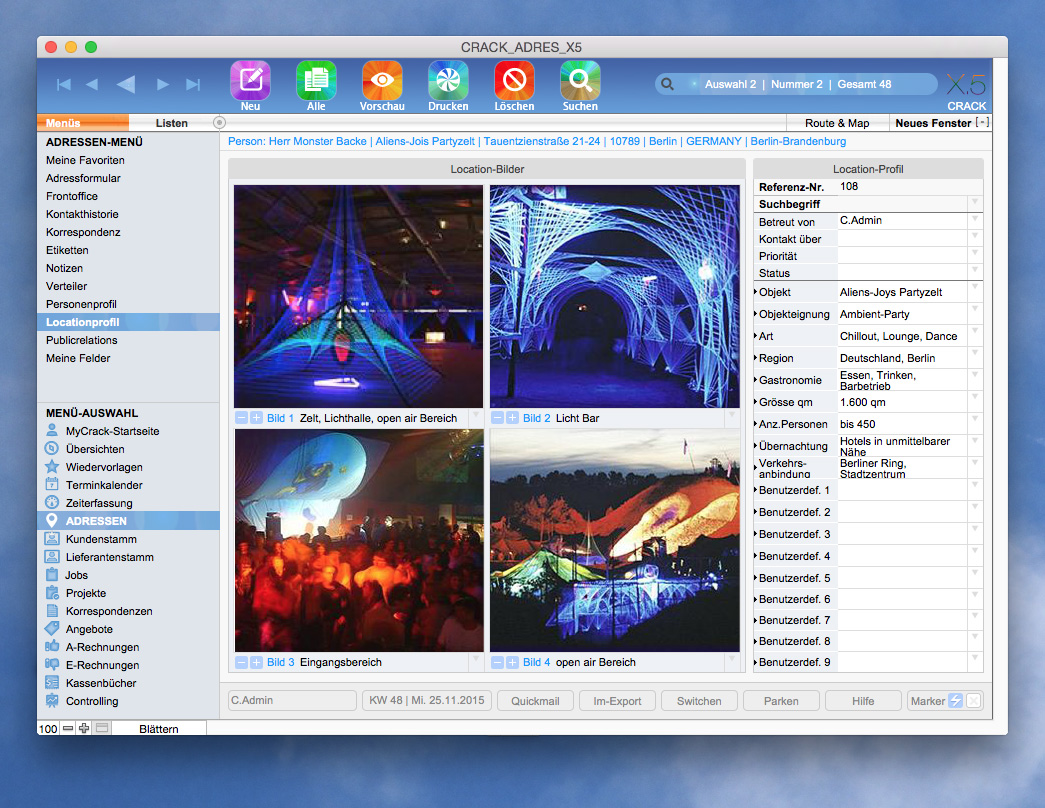Click the Neu toolbar icon
The height and width of the screenshot is (808, 1045).
[250, 80]
